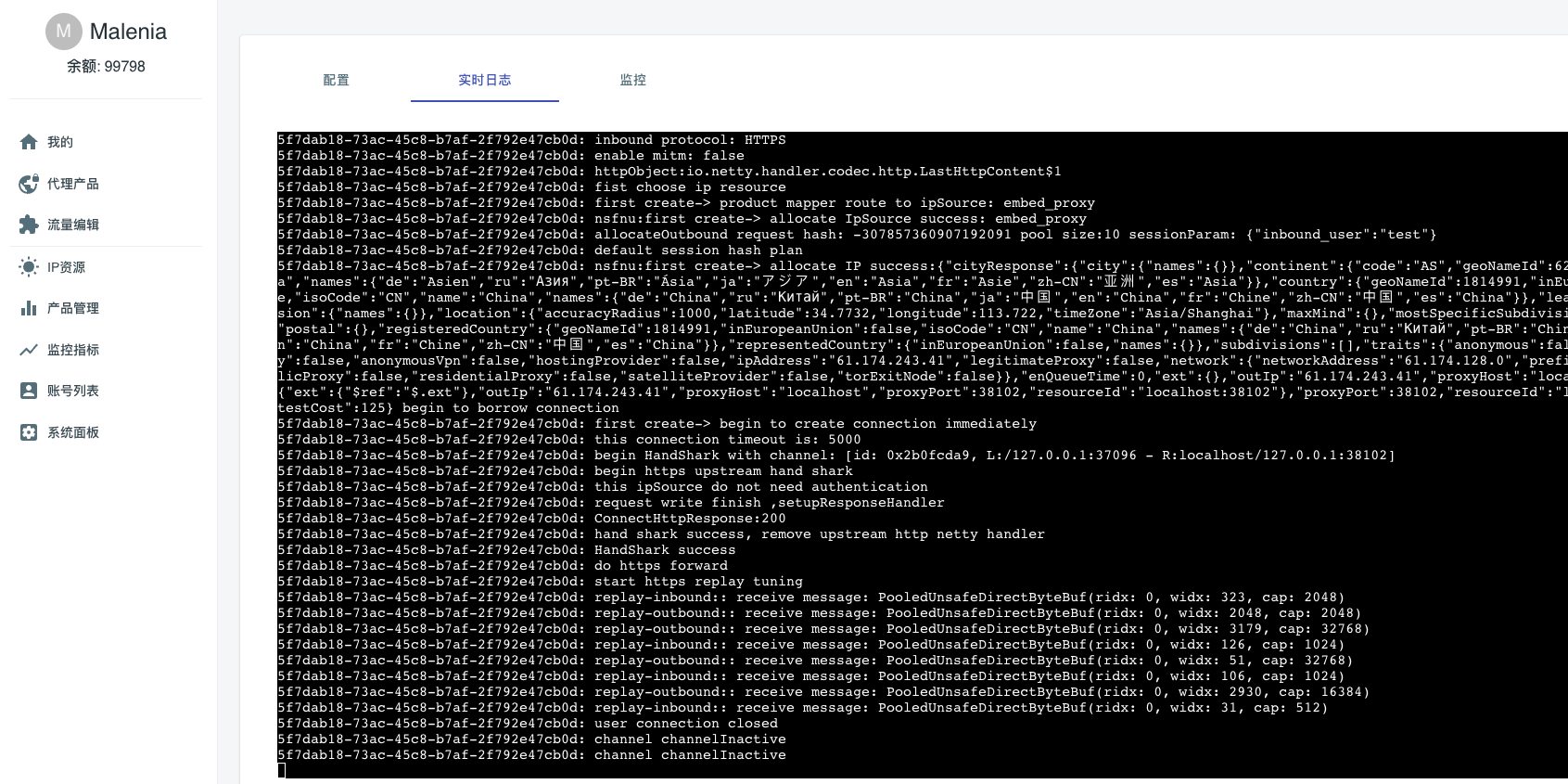Click log line with 'widx: 323, cap: 2048'
This screenshot has width=1568, height=784.
(x=811, y=598)
